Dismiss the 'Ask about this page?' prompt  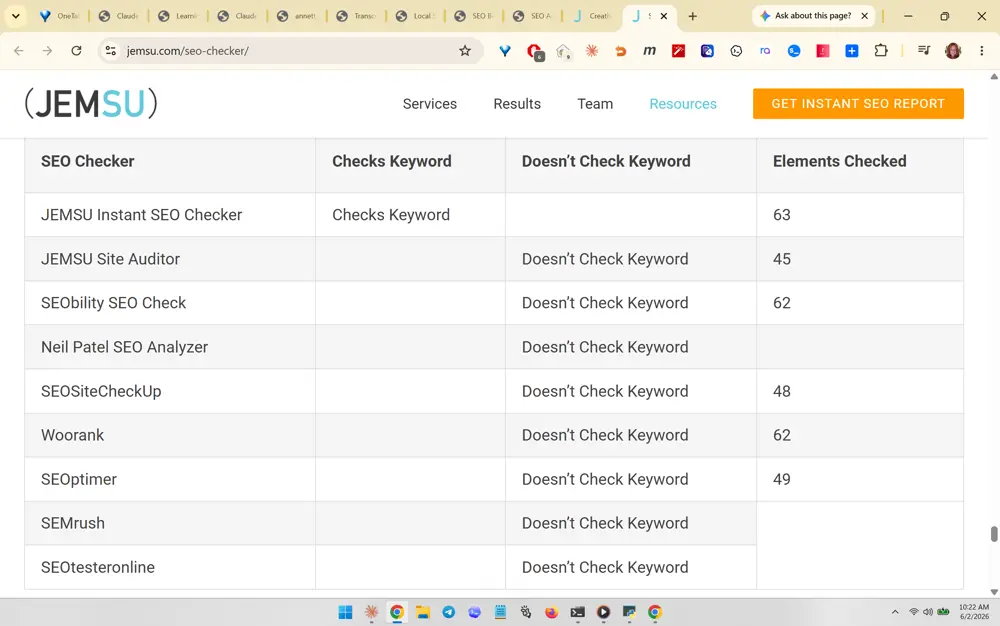coord(865,16)
